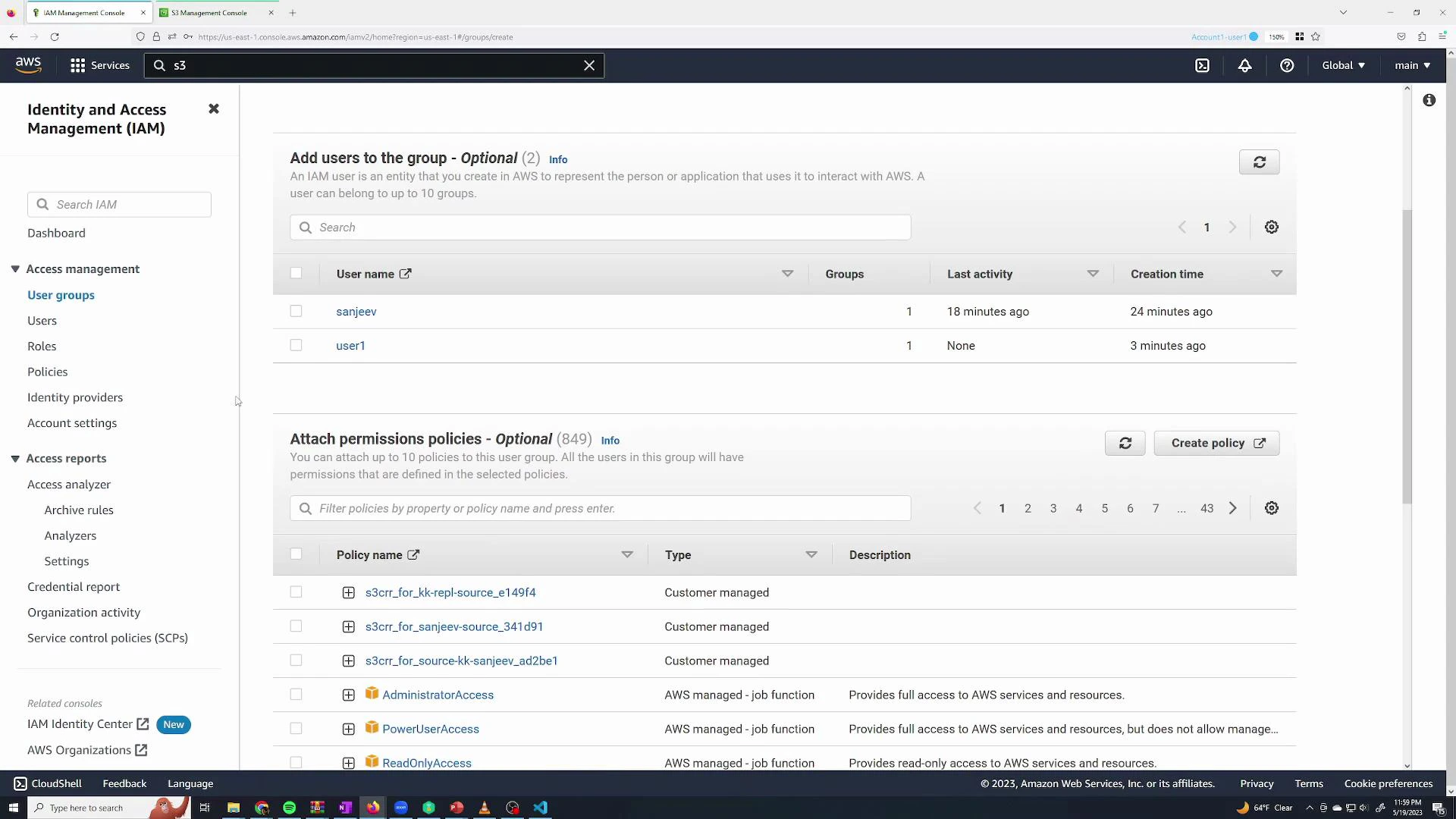Image resolution: width=1456 pixels, height=819 pixels.
Task: Check the checkbox next to user sanjeev
Action: pyautogui.click(x=296, y=311)
